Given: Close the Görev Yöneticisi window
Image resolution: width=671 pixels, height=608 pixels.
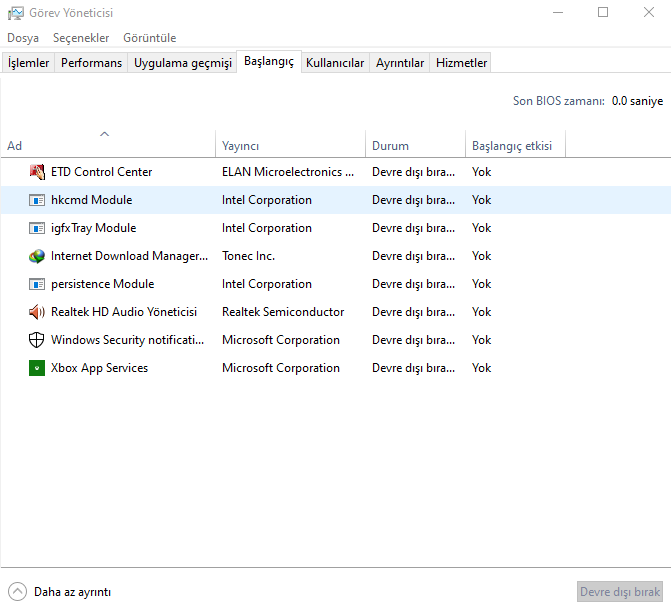Looking at the screenshot, I should click(649, 12).
